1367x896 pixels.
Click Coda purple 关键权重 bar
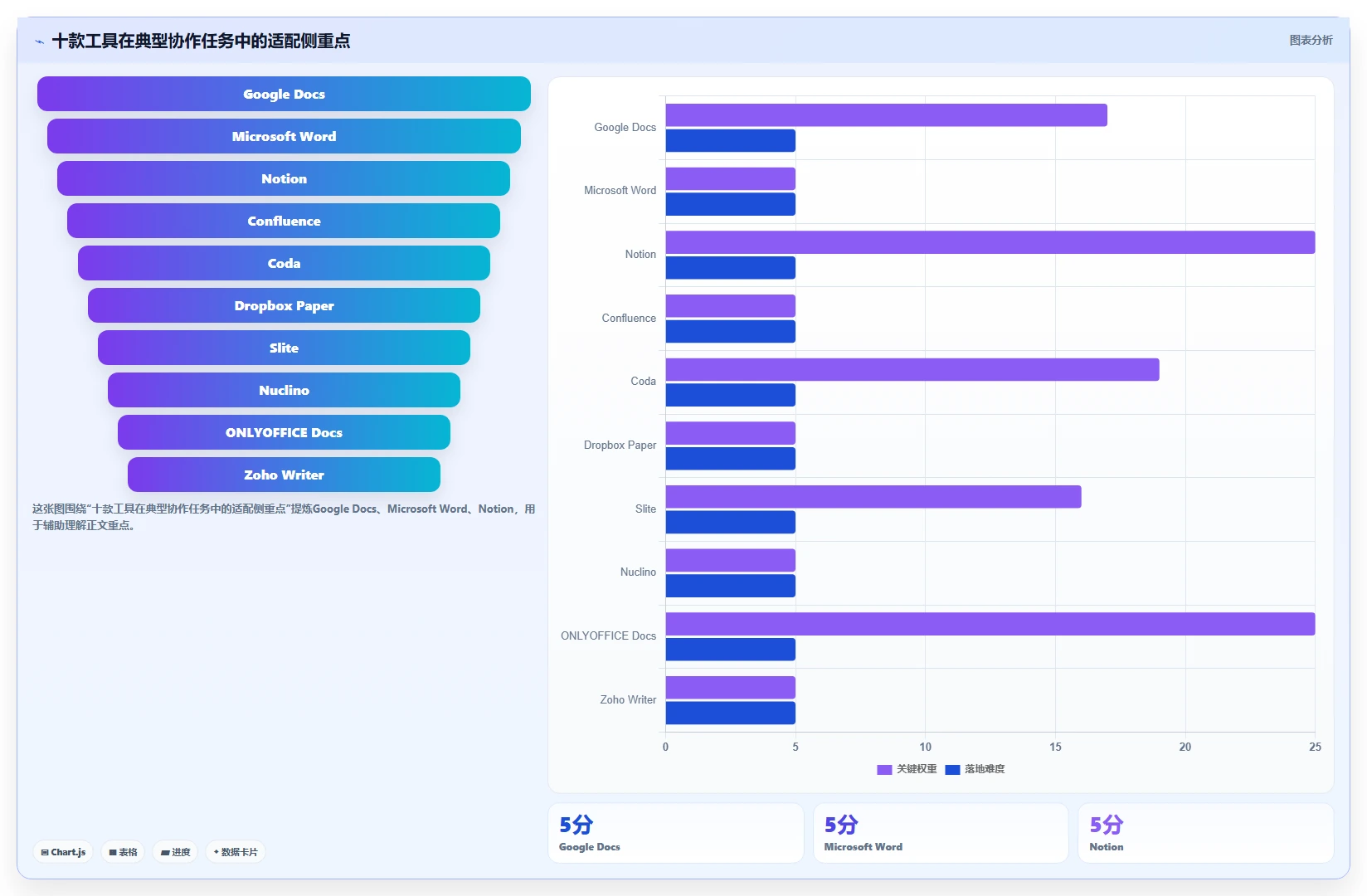click(912, 369)
